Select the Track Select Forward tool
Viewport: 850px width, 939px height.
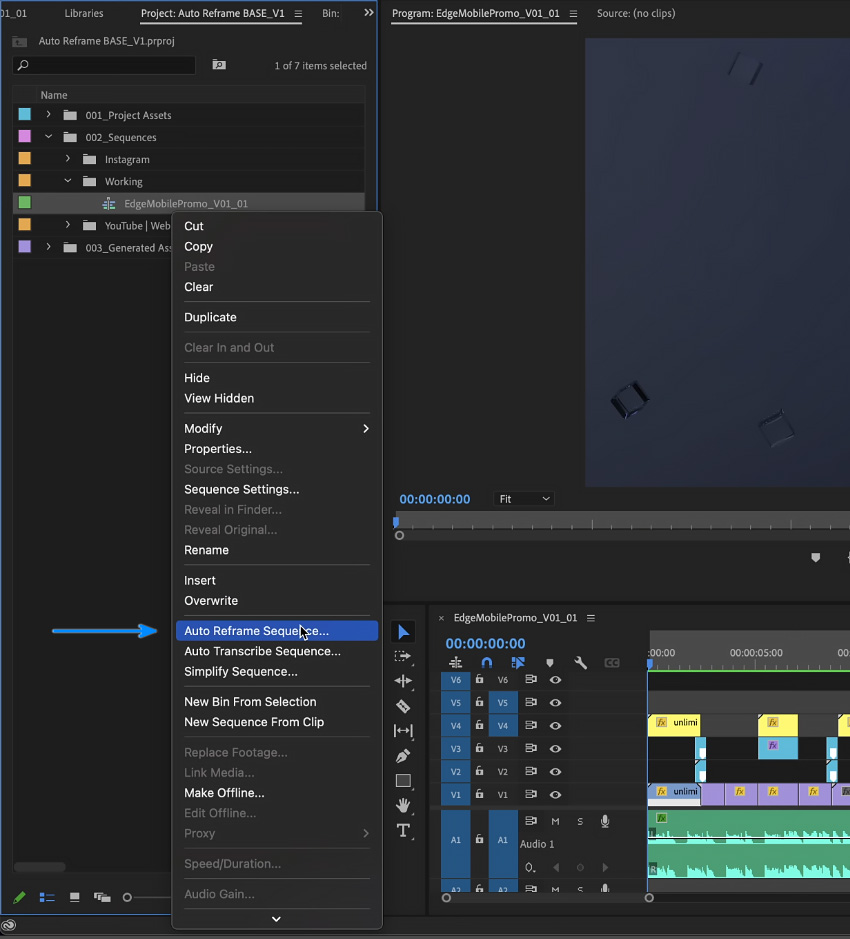pos(403,656)
